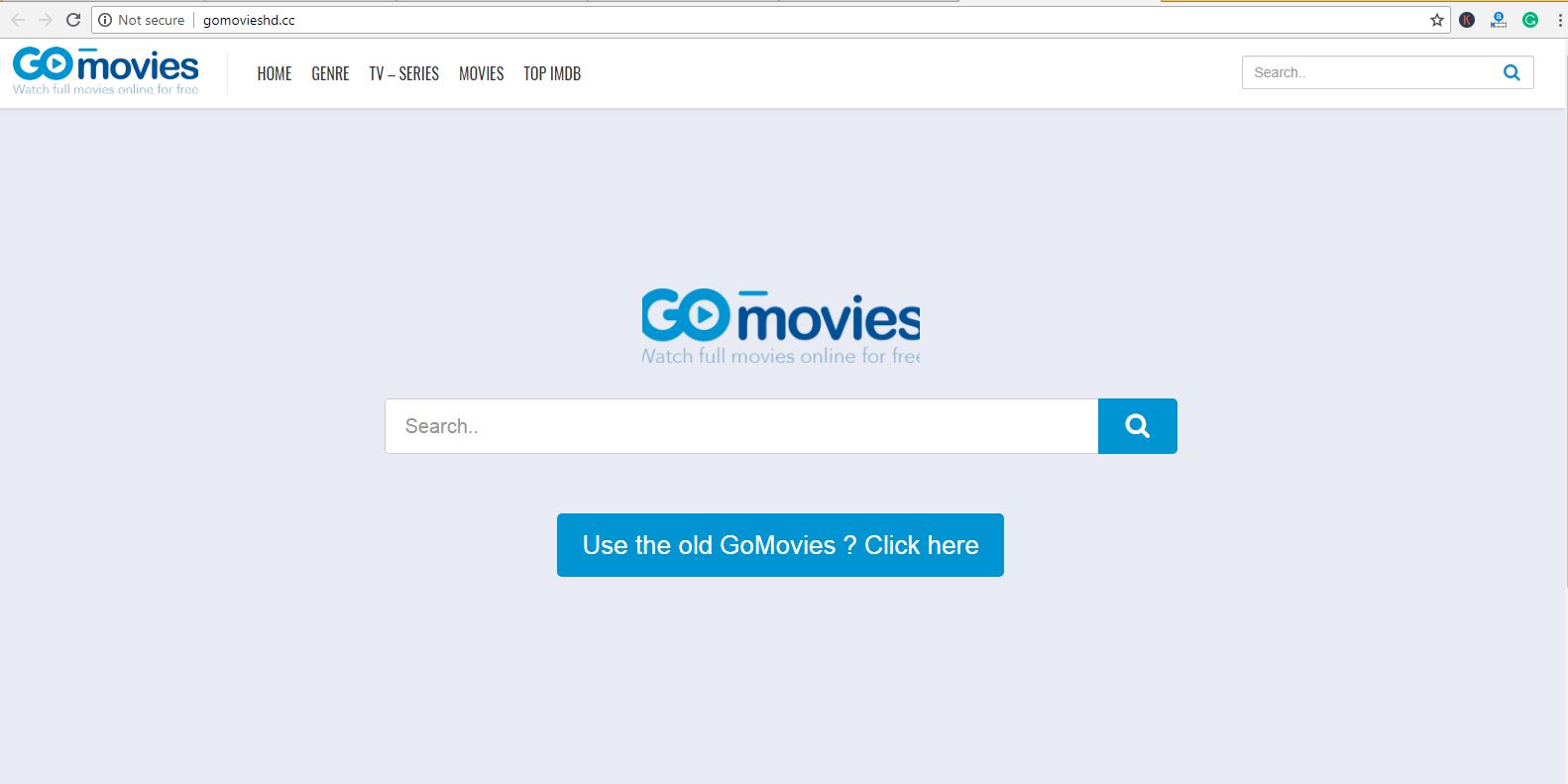Open the site info icon next to Not secure

[105, 20]
